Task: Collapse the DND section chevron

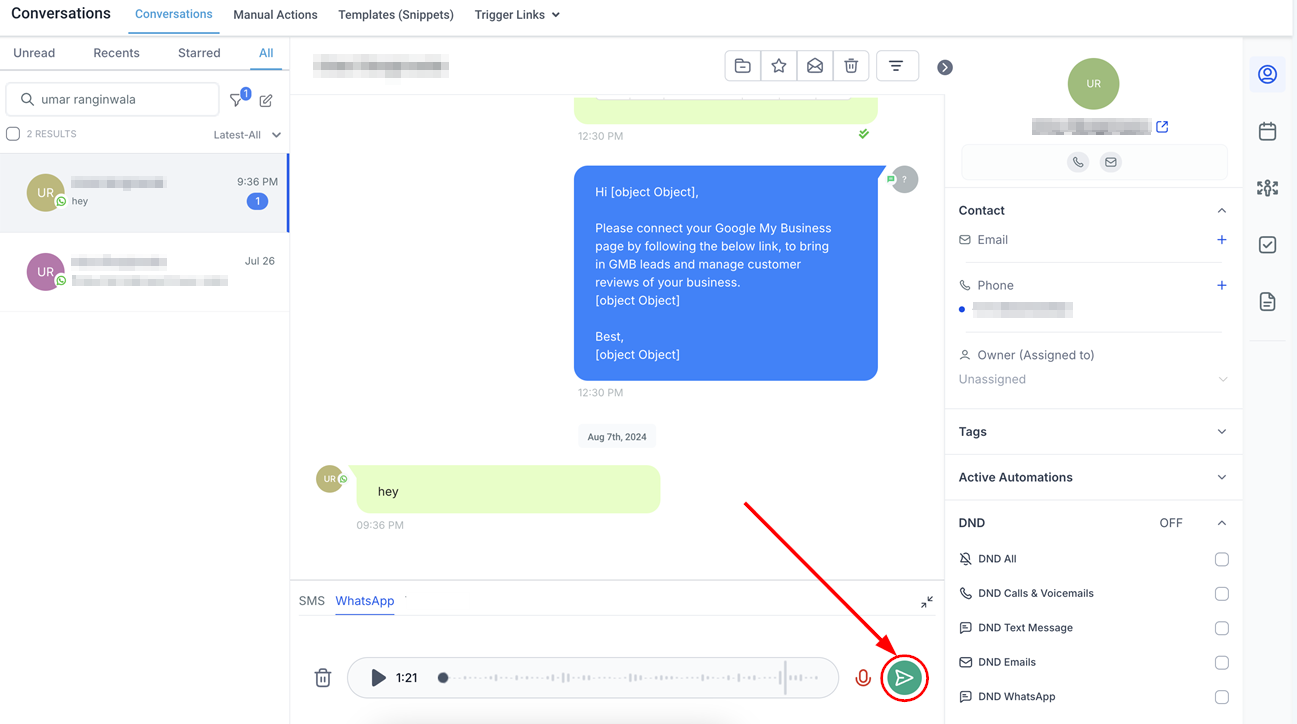Action: tap(1221, 523)
